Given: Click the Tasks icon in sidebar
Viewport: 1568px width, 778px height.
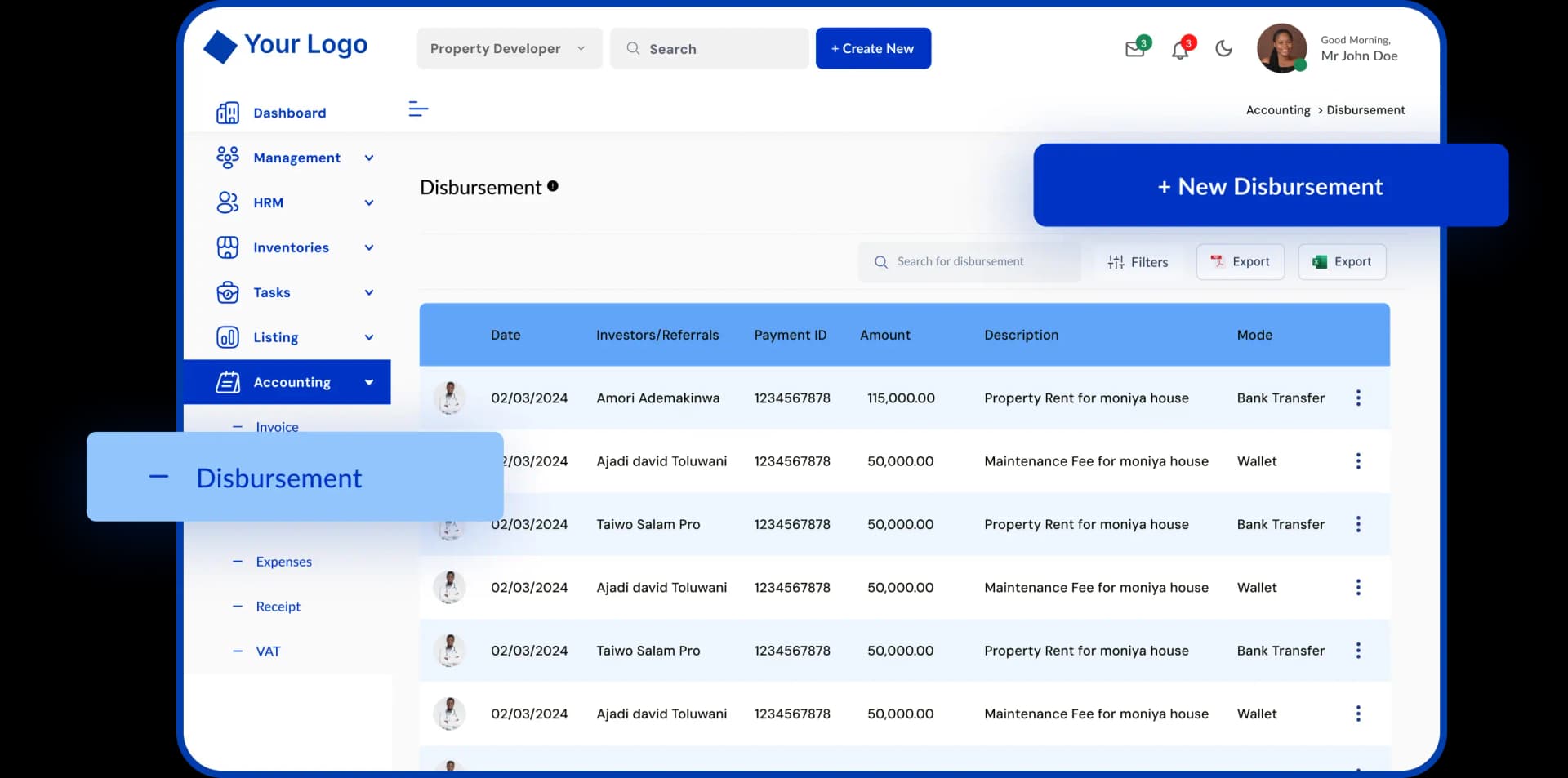Looking at the screenshot, I should (229, 292).
